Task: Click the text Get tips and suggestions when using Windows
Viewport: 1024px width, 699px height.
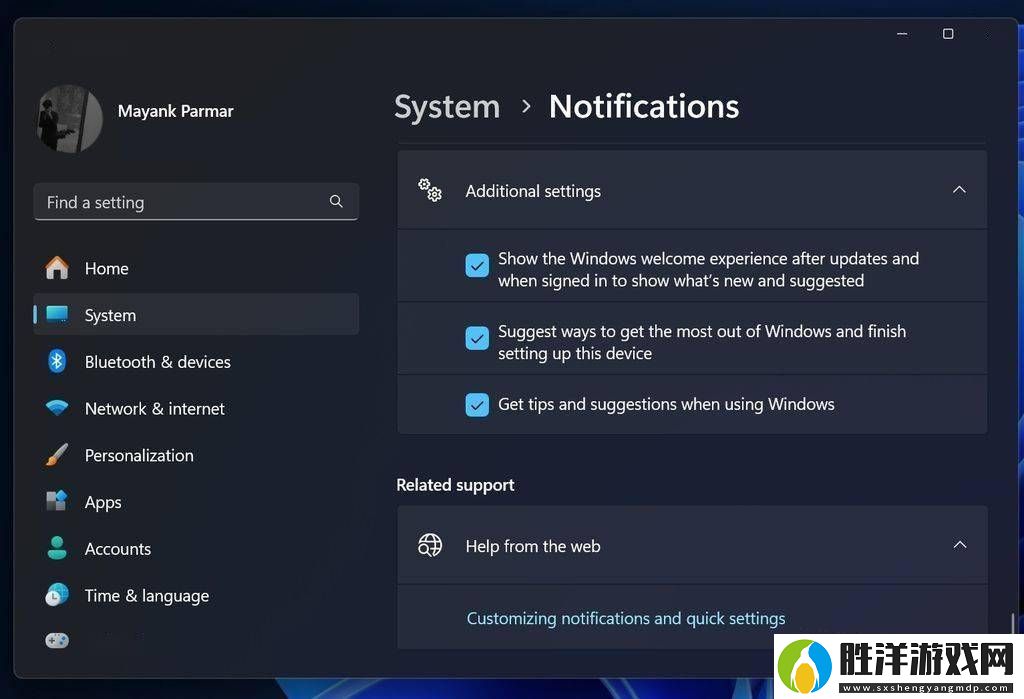Action: pos(666,404)
